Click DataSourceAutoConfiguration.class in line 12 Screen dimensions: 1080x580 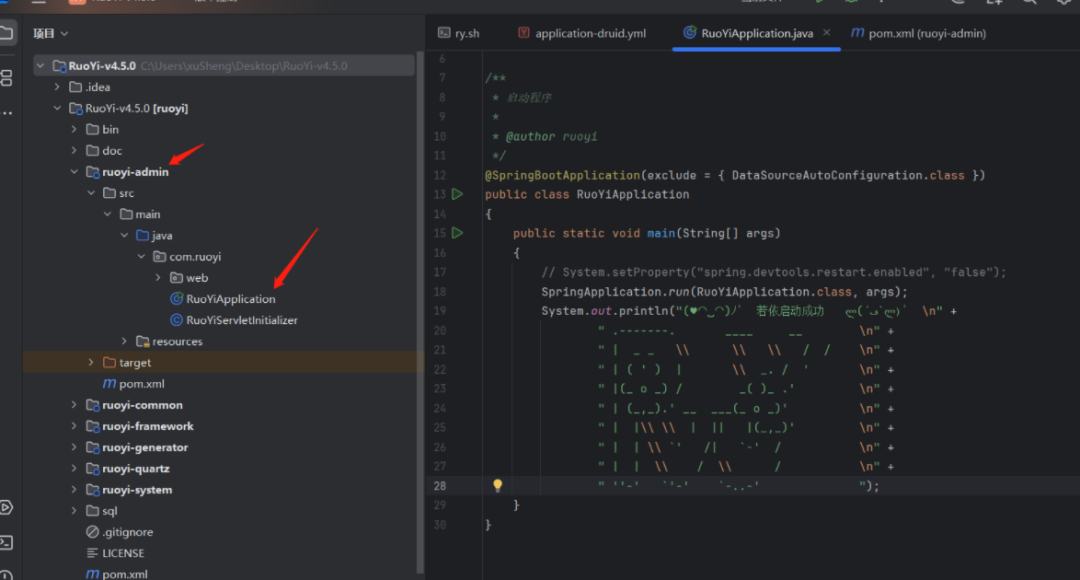coord(848,175)
